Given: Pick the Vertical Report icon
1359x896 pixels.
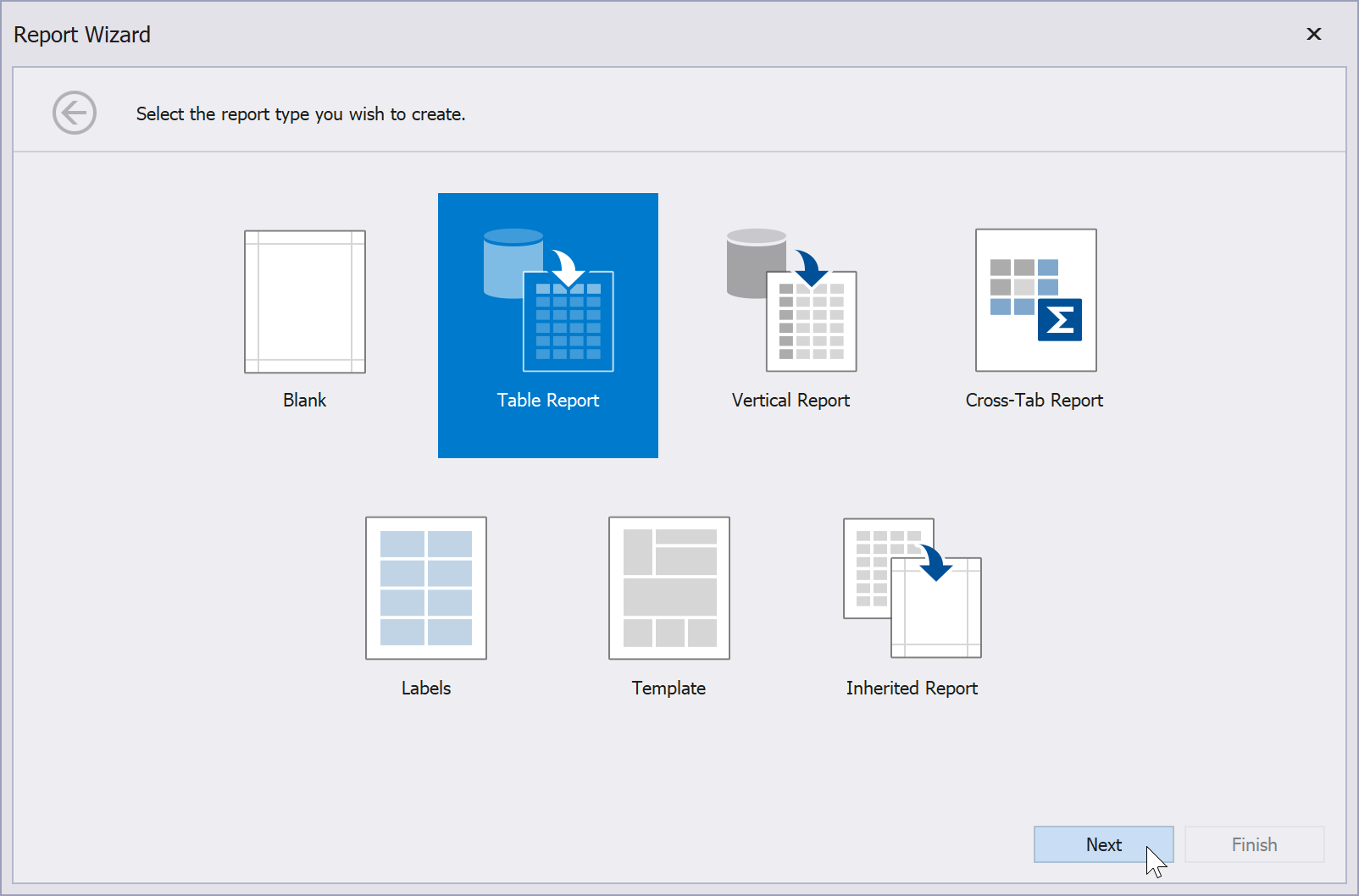Looking at the screenshot, I should [x=791, y=300].
